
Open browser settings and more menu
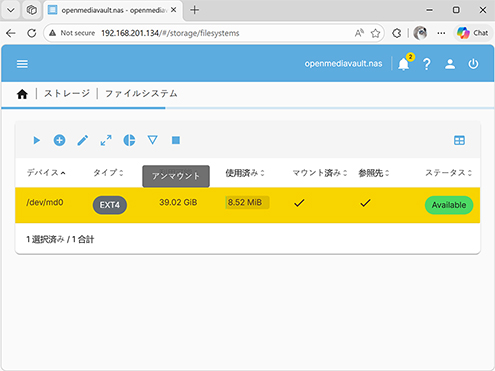(x=441, y=33)
